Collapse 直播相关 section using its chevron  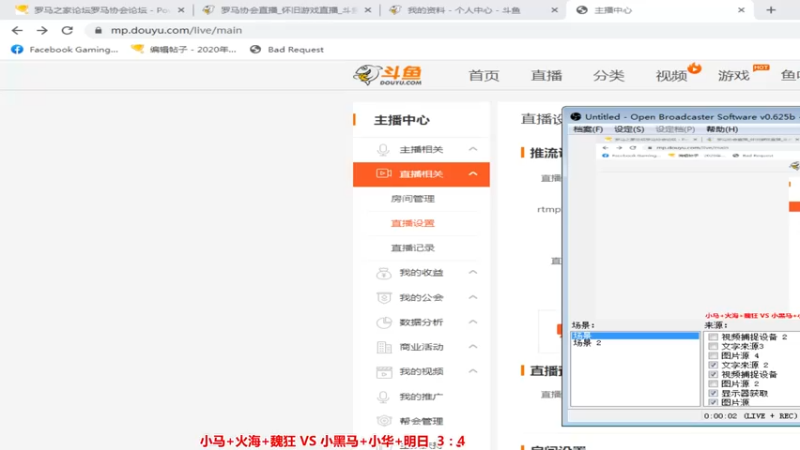pos(473,174)
